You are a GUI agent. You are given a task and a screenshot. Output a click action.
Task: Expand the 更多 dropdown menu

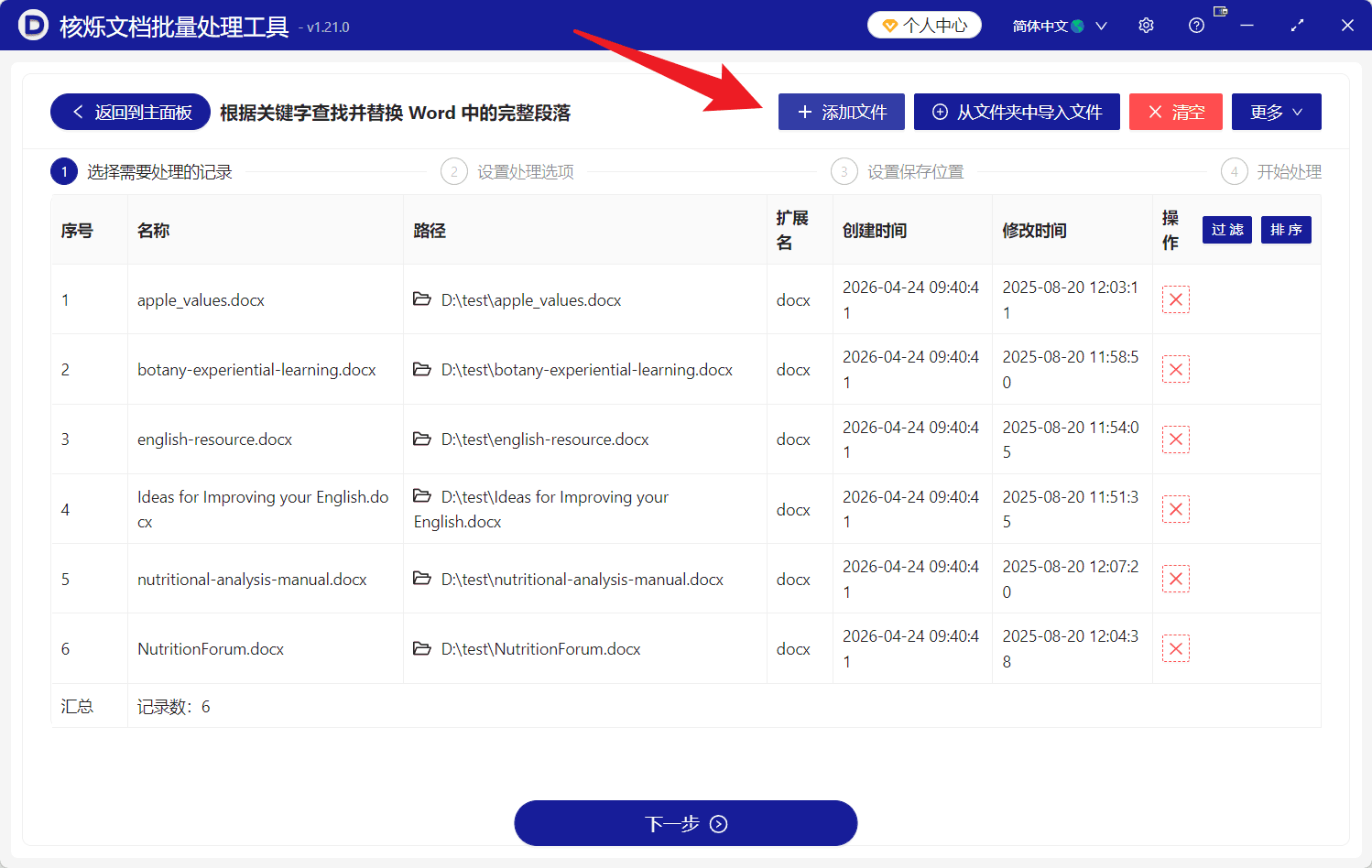pyautogui.click(x=1276, y=112)
